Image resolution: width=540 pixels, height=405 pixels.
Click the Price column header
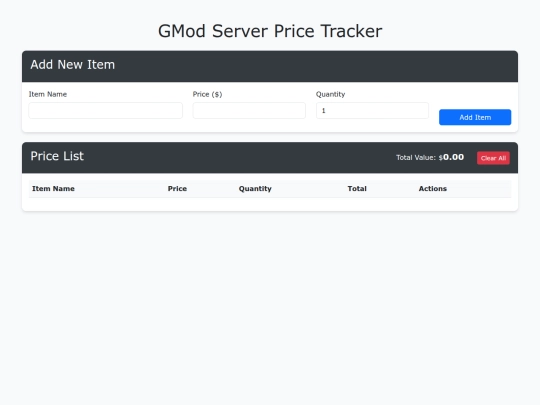point(177,189)
